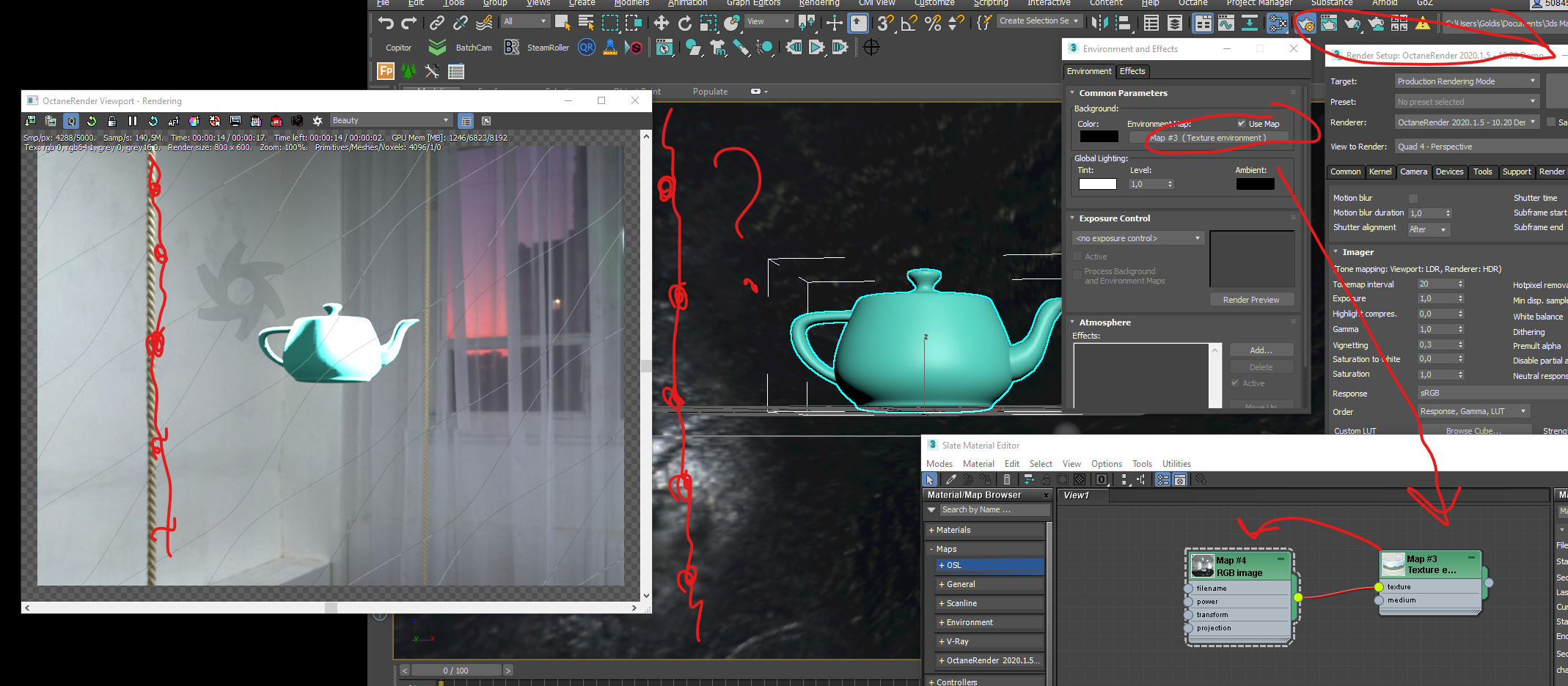This screenshot has height=686, width=1568.
Task: Open Select by Name list tool
Action: 586,23
